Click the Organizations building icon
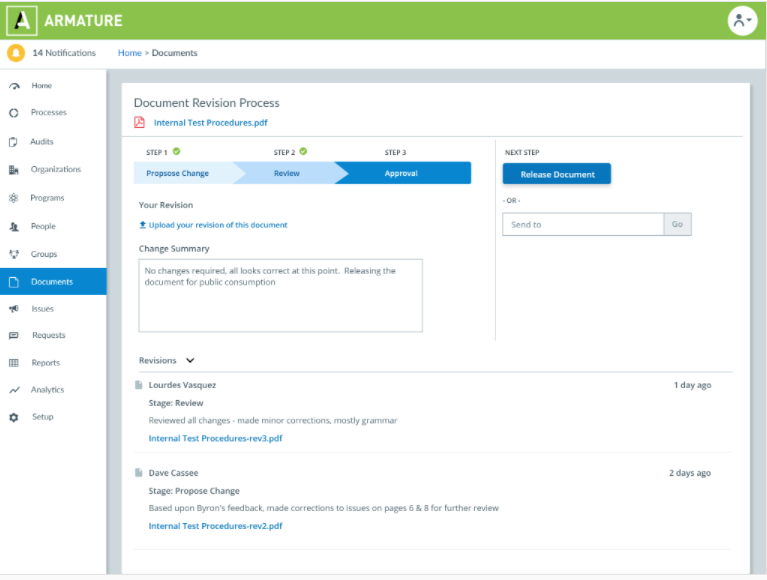 coord(14,170)
